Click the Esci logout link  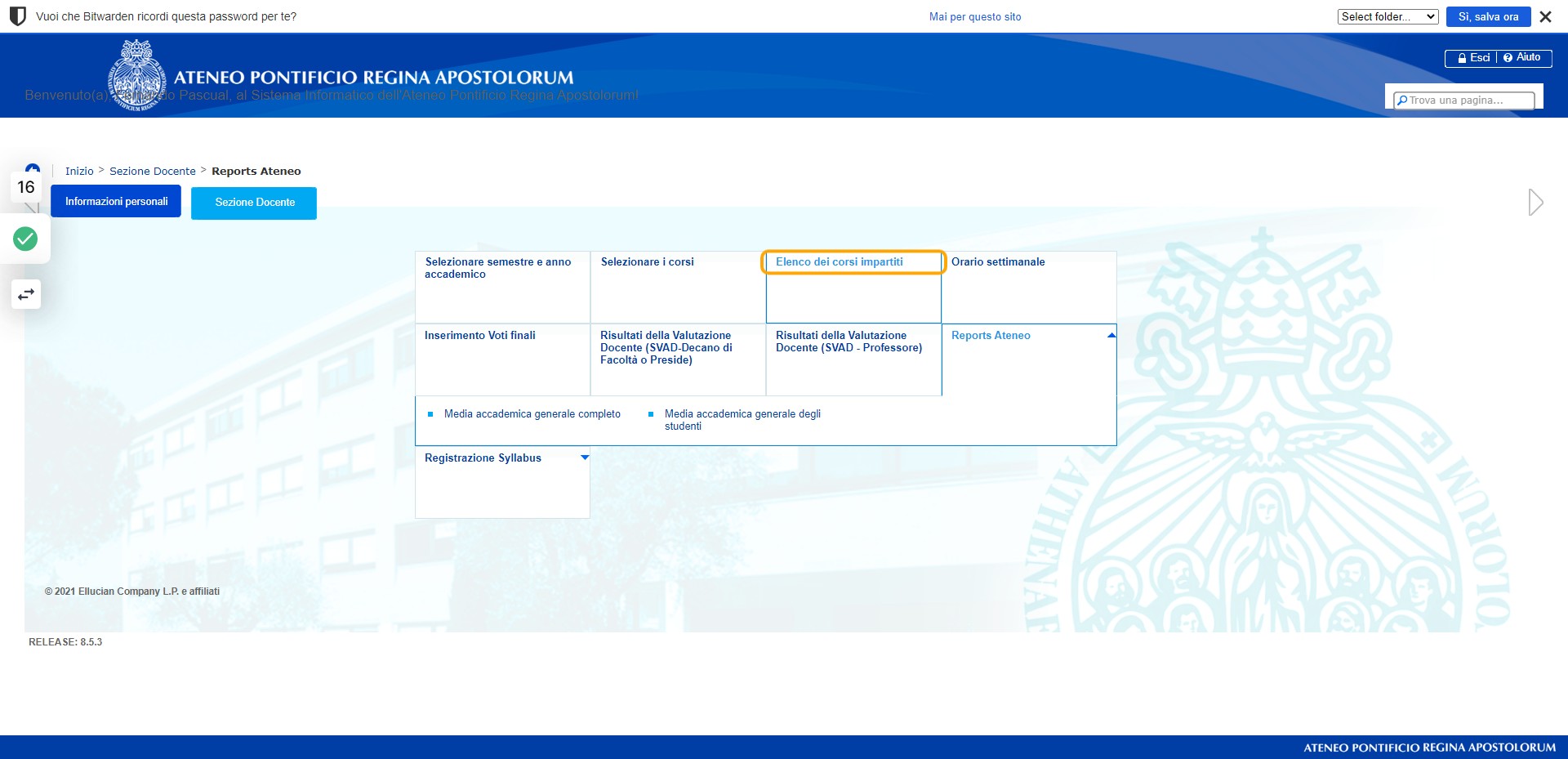click(x=1474, y=58)
